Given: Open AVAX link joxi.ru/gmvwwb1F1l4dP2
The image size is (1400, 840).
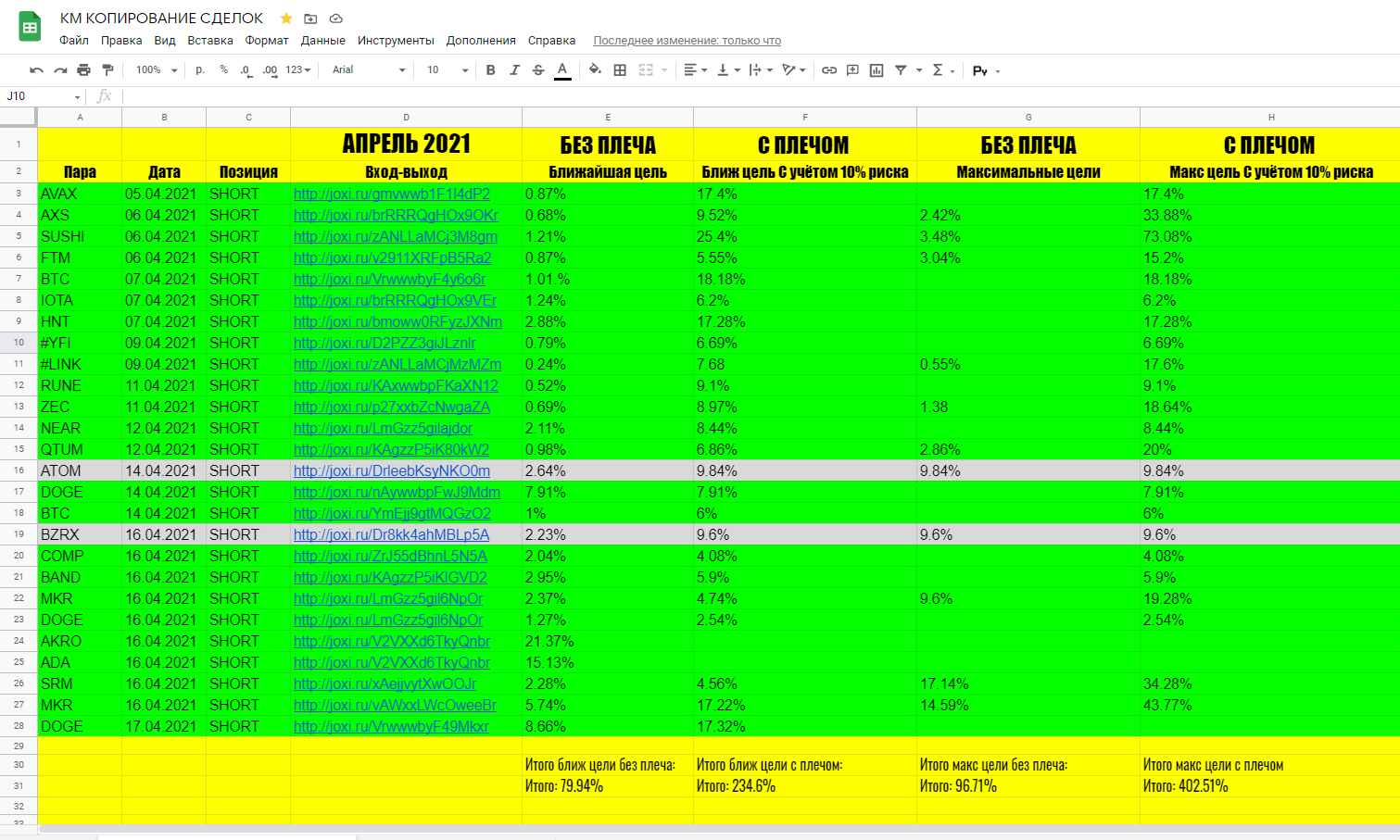Looking at the screenshot, I should [x=392, y=194].
